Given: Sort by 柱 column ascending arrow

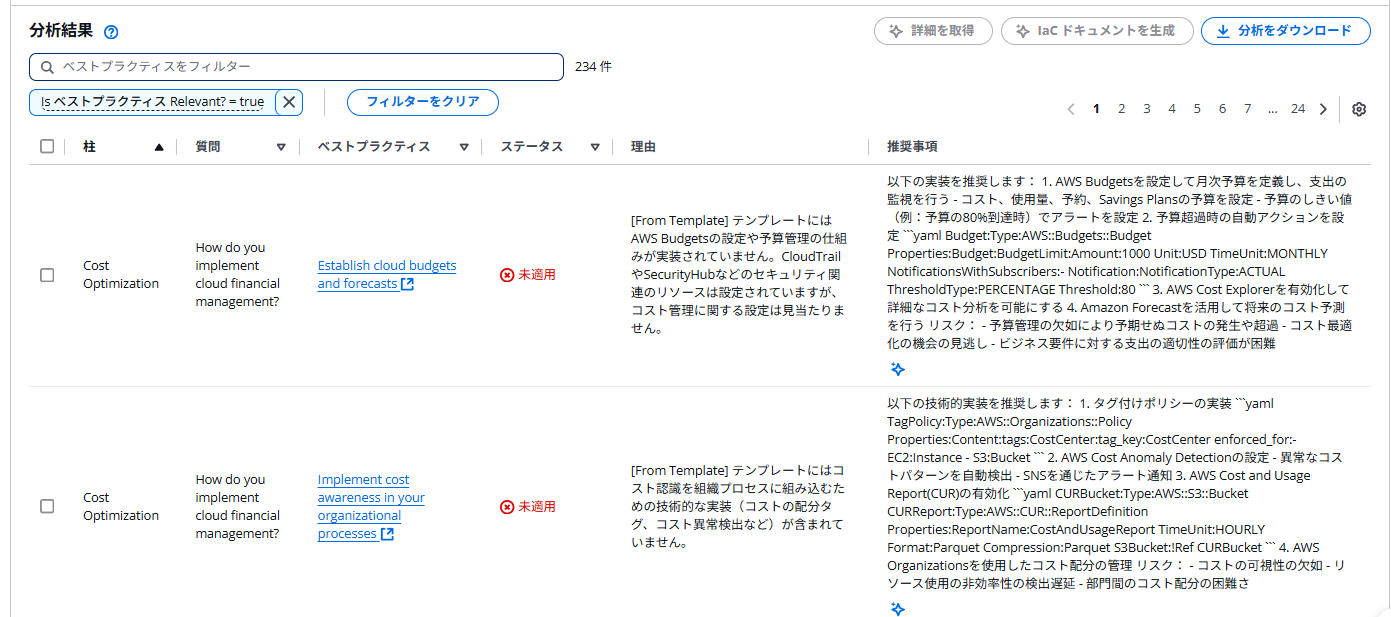Looking at the screenshot, I should [x=158, y=147].
